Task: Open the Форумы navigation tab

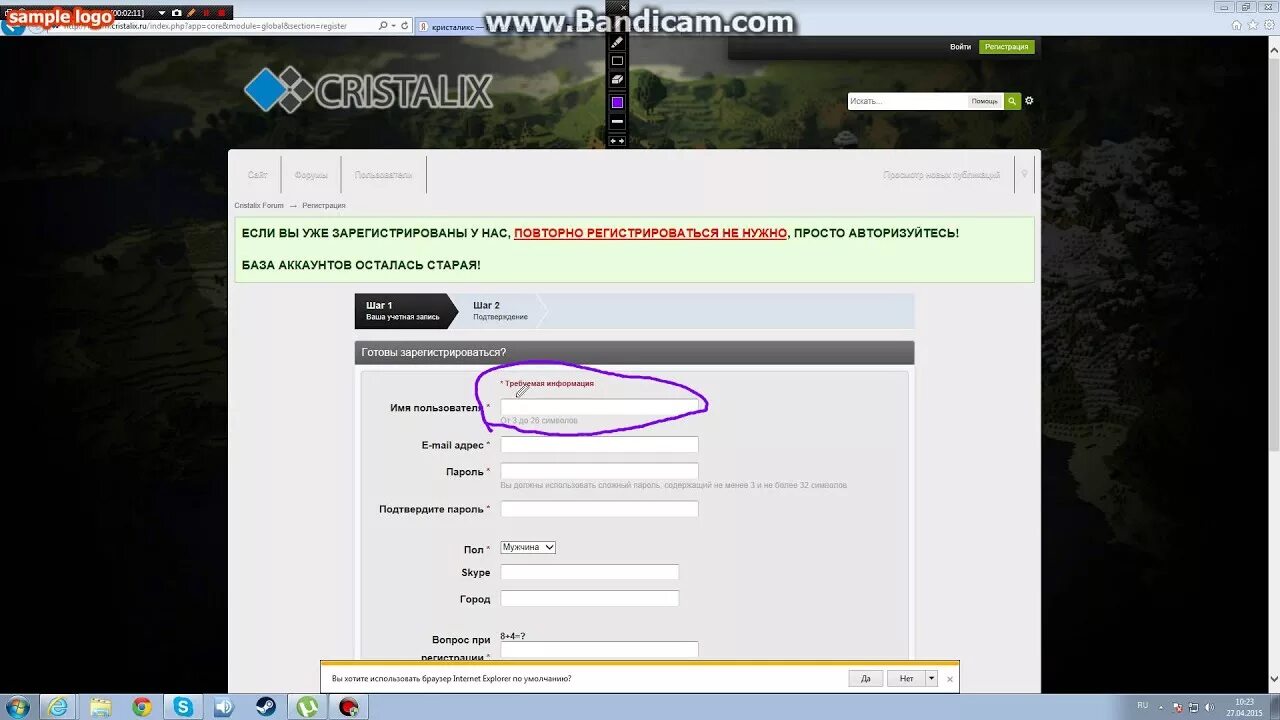Action: point(311,175)
